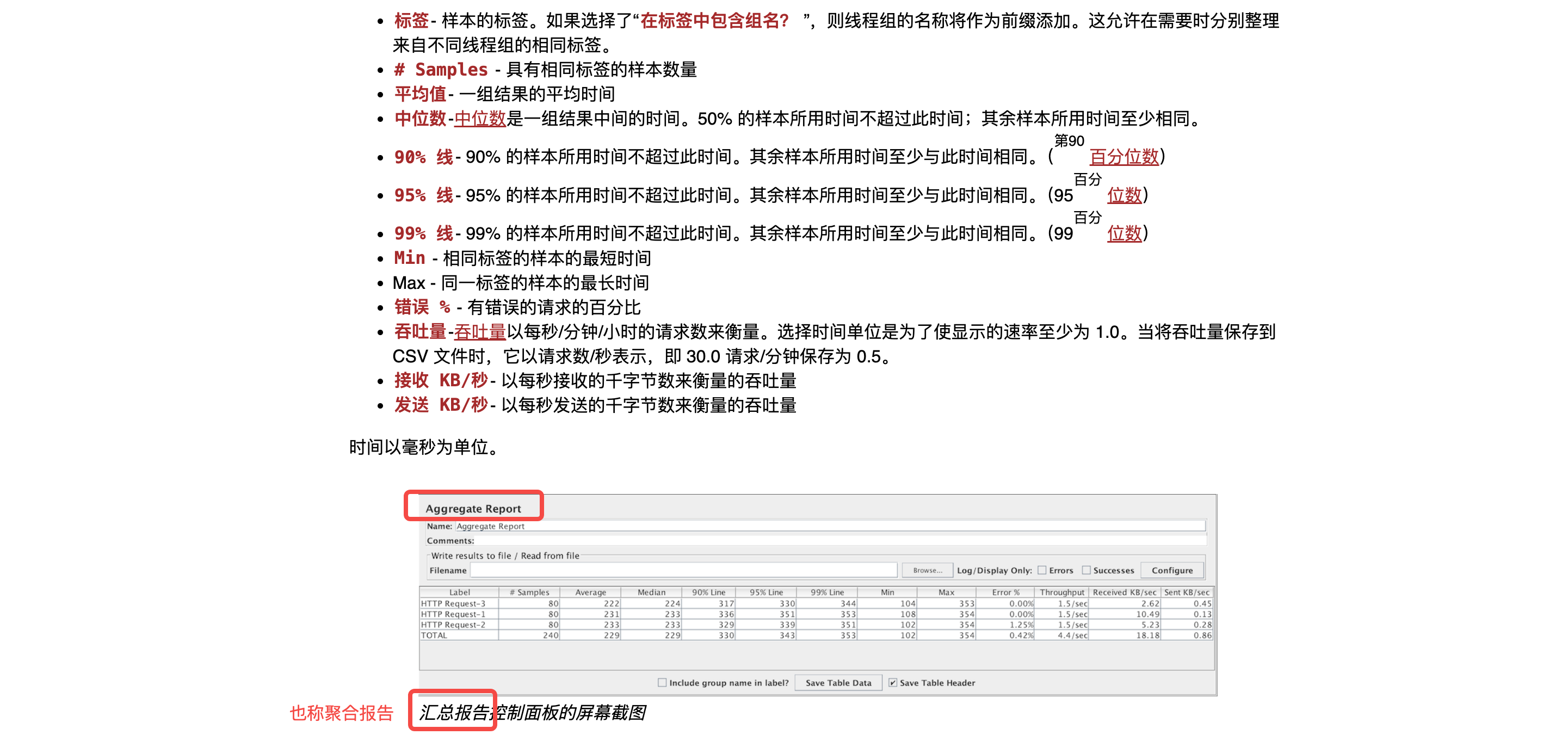Uncheck Save Table Header checkbox
Image resolution: width=1568 pixels, height=741 pixels.
coord(892,683)
